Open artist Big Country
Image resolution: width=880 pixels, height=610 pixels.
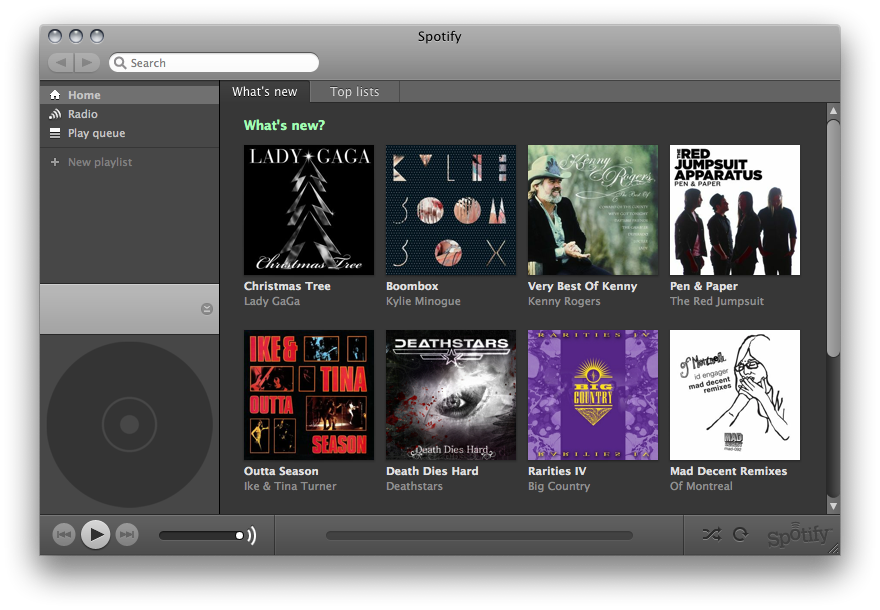coord(559,487)
